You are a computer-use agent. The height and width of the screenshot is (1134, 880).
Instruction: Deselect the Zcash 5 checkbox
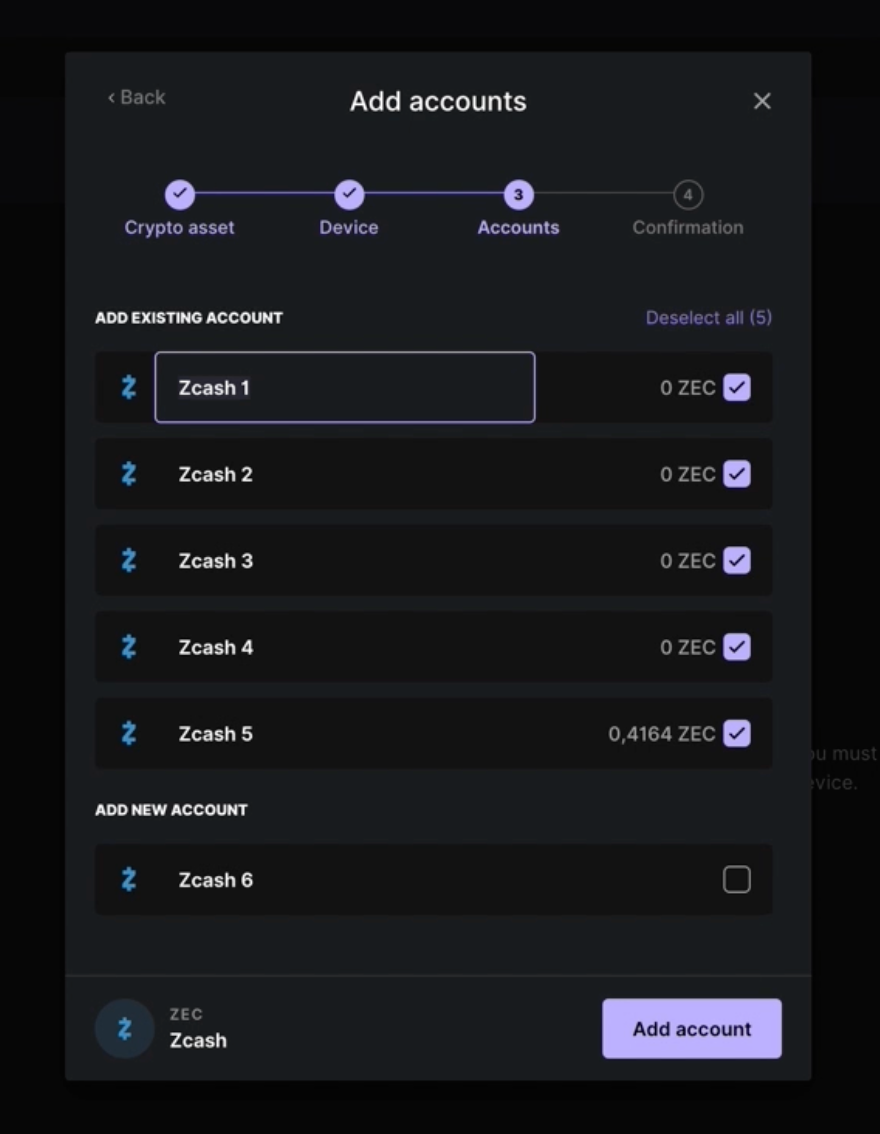point(737,733)
